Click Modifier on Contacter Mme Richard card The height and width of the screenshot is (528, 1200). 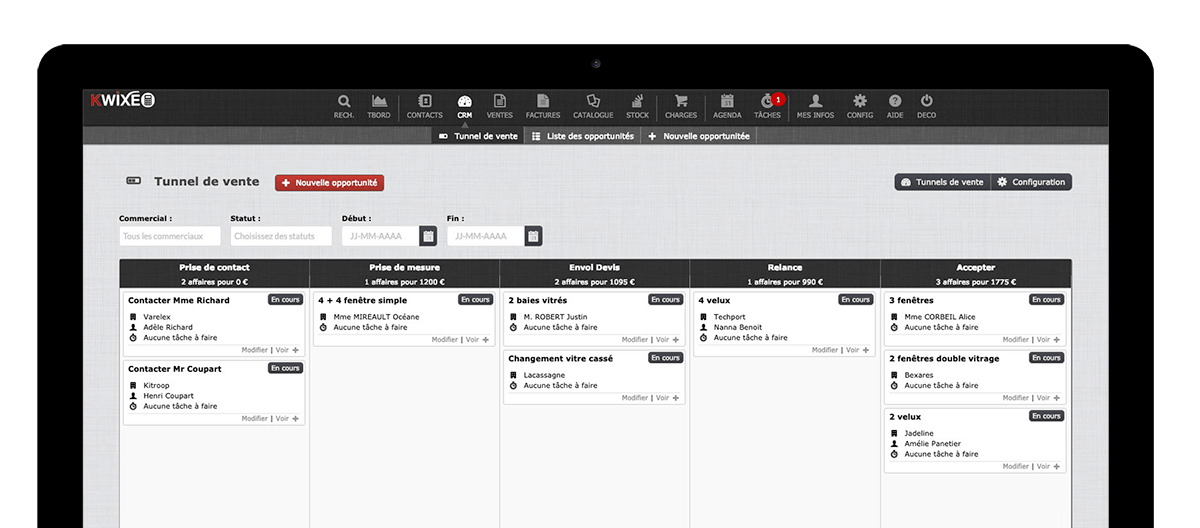(254, 350)
